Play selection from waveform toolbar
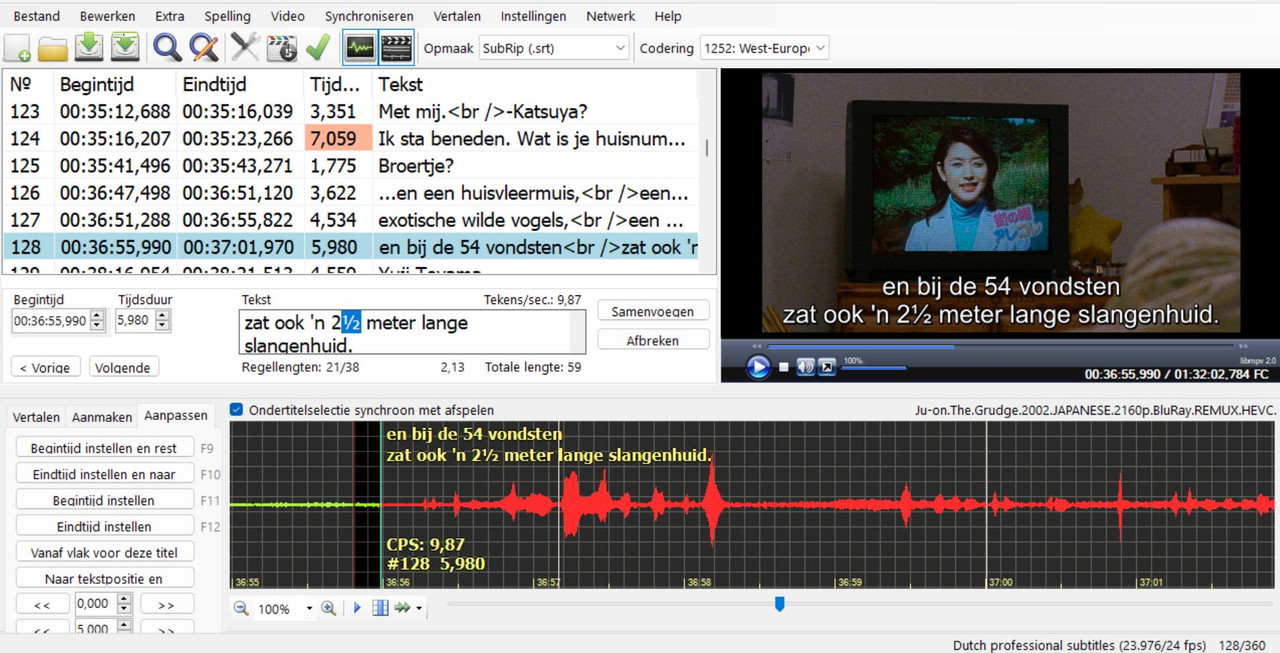Image resolution: width=1280 pixels, height=653 pixels. (358, 608)
